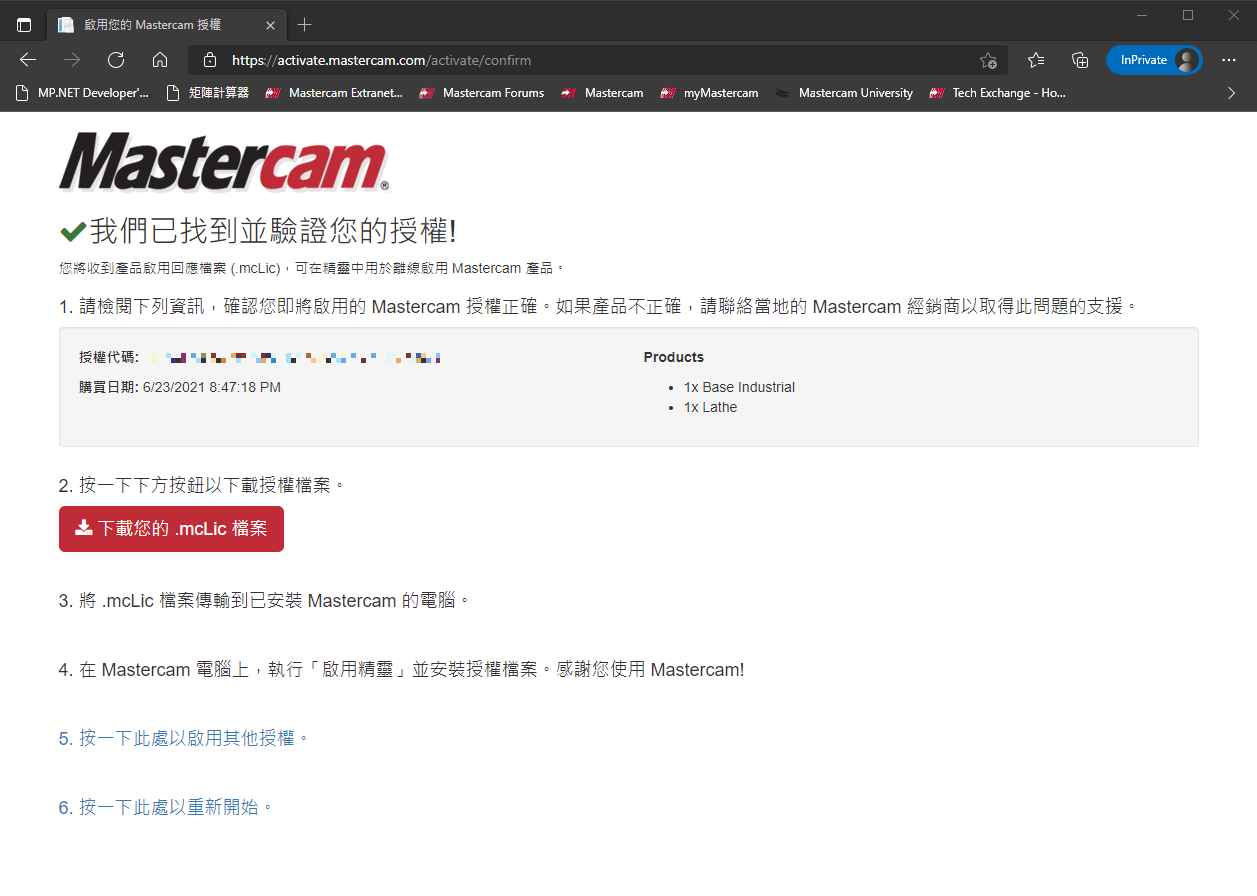View site information via lock icon
The image size is (1257, 896).
coord(209,60)
